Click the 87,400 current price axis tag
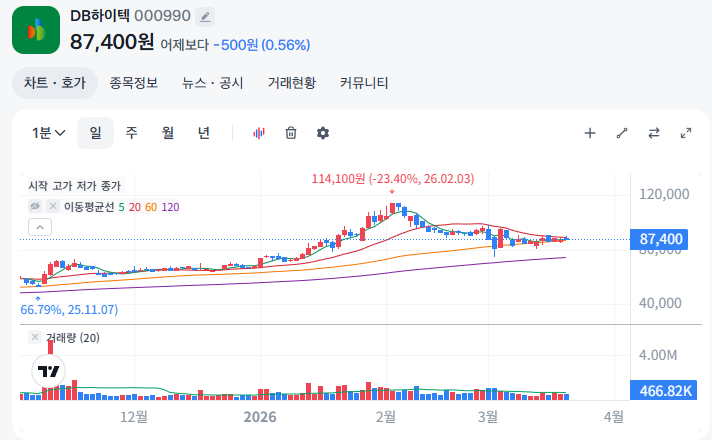This screenshot has height=440, width=712. [x=659, y=239]
